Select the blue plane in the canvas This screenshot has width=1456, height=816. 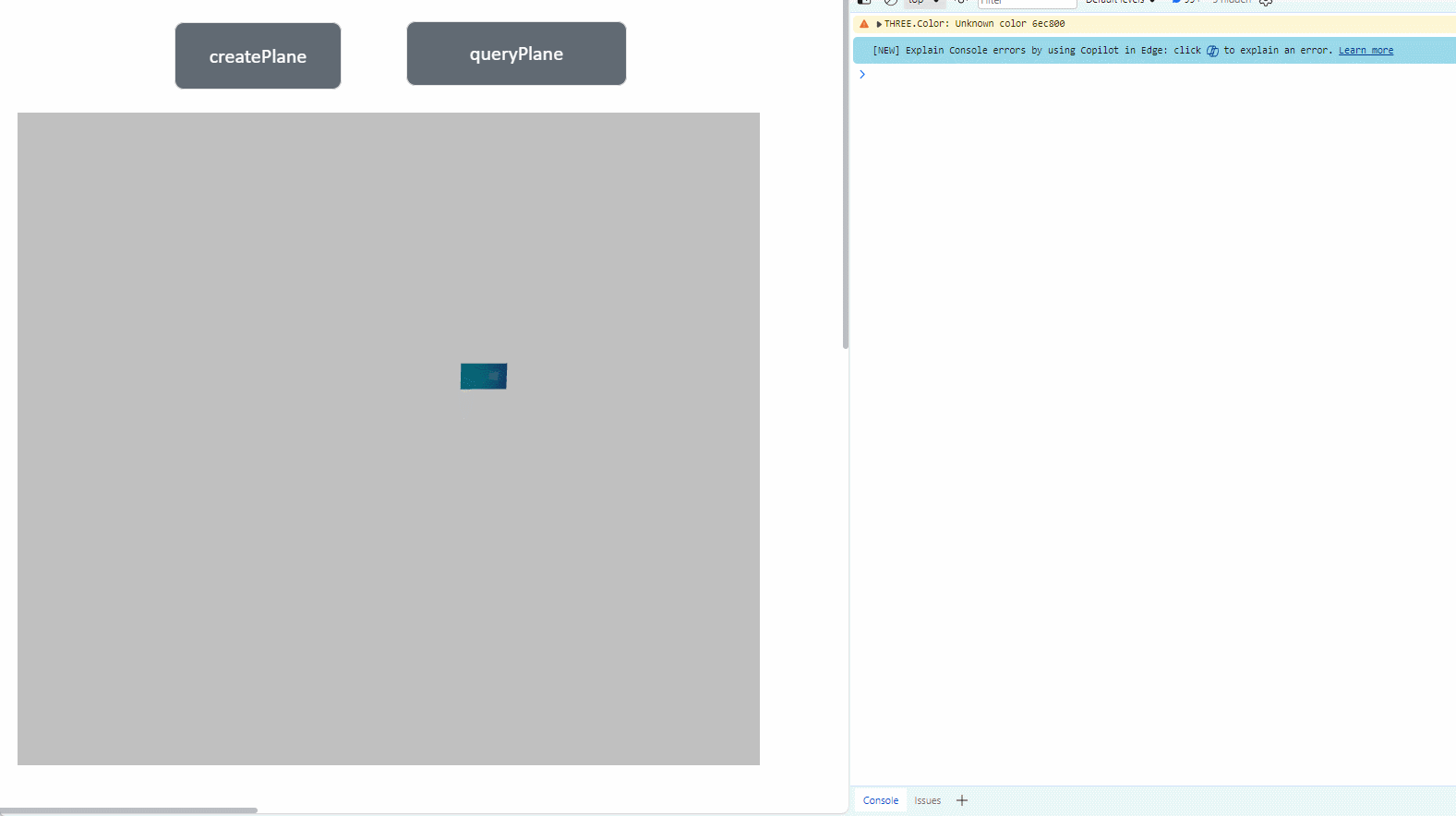tap(484, 376)
